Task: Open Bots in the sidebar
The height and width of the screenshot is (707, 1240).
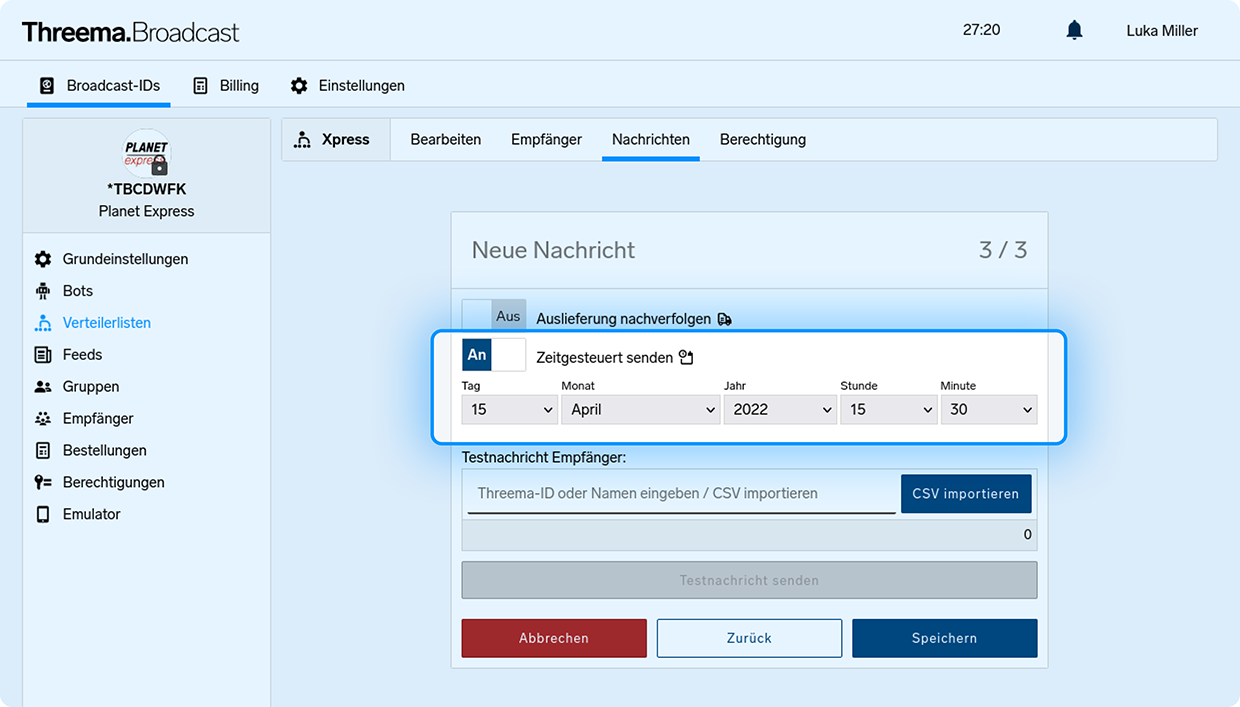Action: point(78,291)
